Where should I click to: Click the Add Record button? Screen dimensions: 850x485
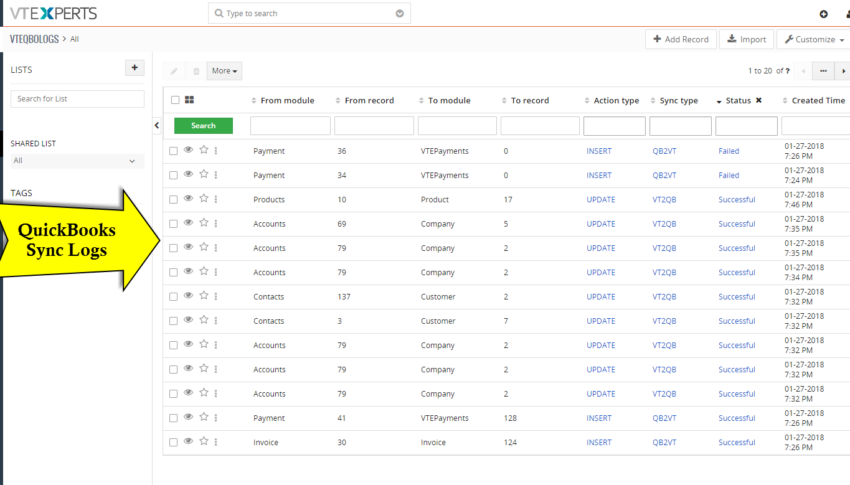coord(681,40)
